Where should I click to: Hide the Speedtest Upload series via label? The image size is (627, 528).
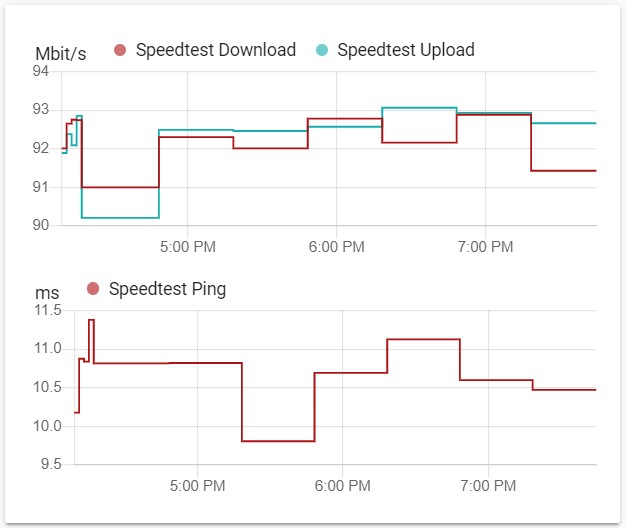(405, 50)
